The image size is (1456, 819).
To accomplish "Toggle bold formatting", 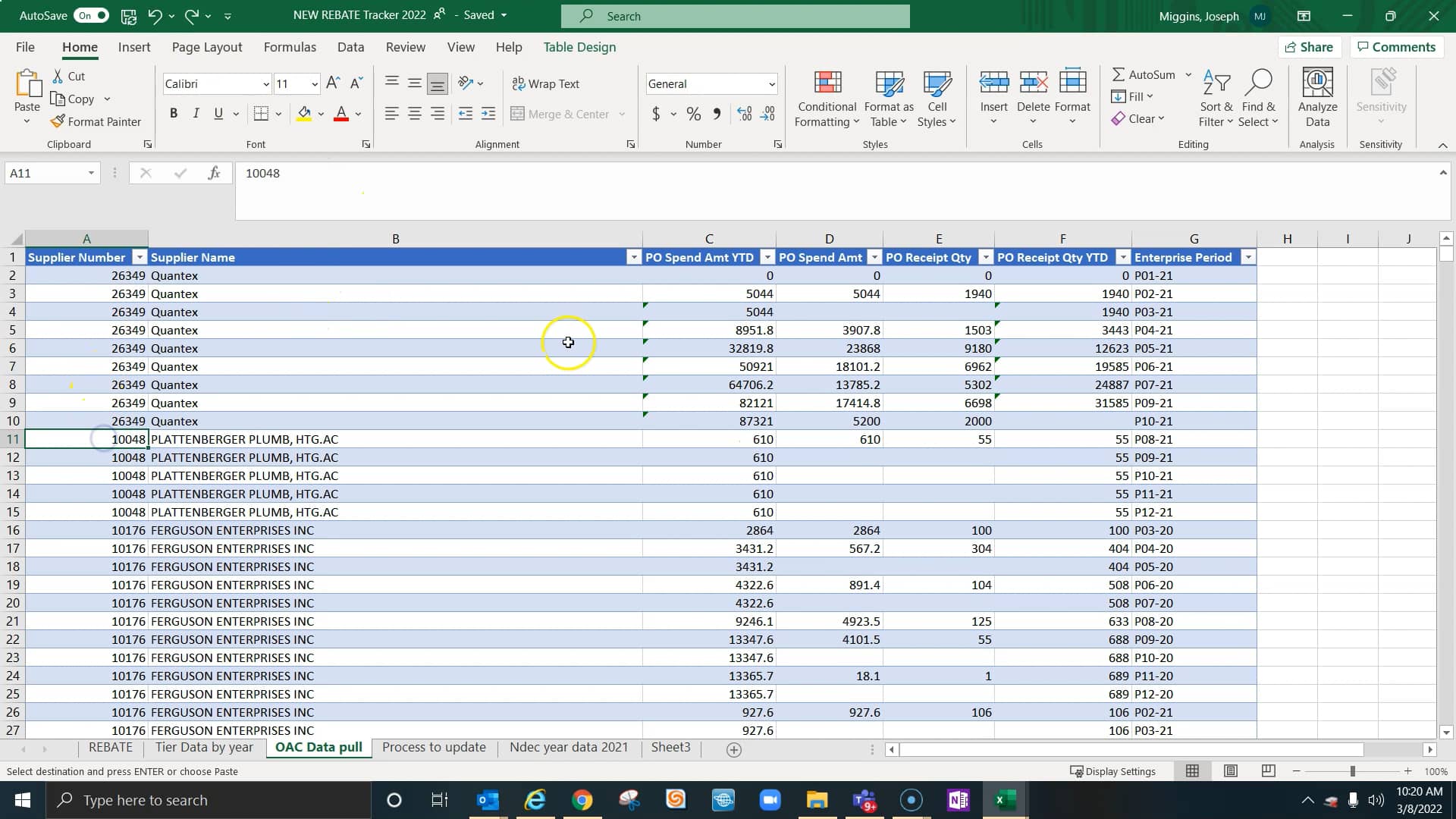I will [x=174, y=113].
